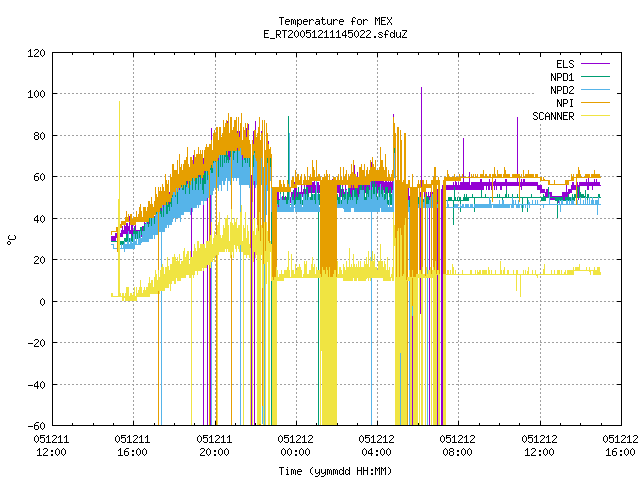Click the x-axis tick label 051212 08:00
The image size is (640, 480).
pos(458,446)
